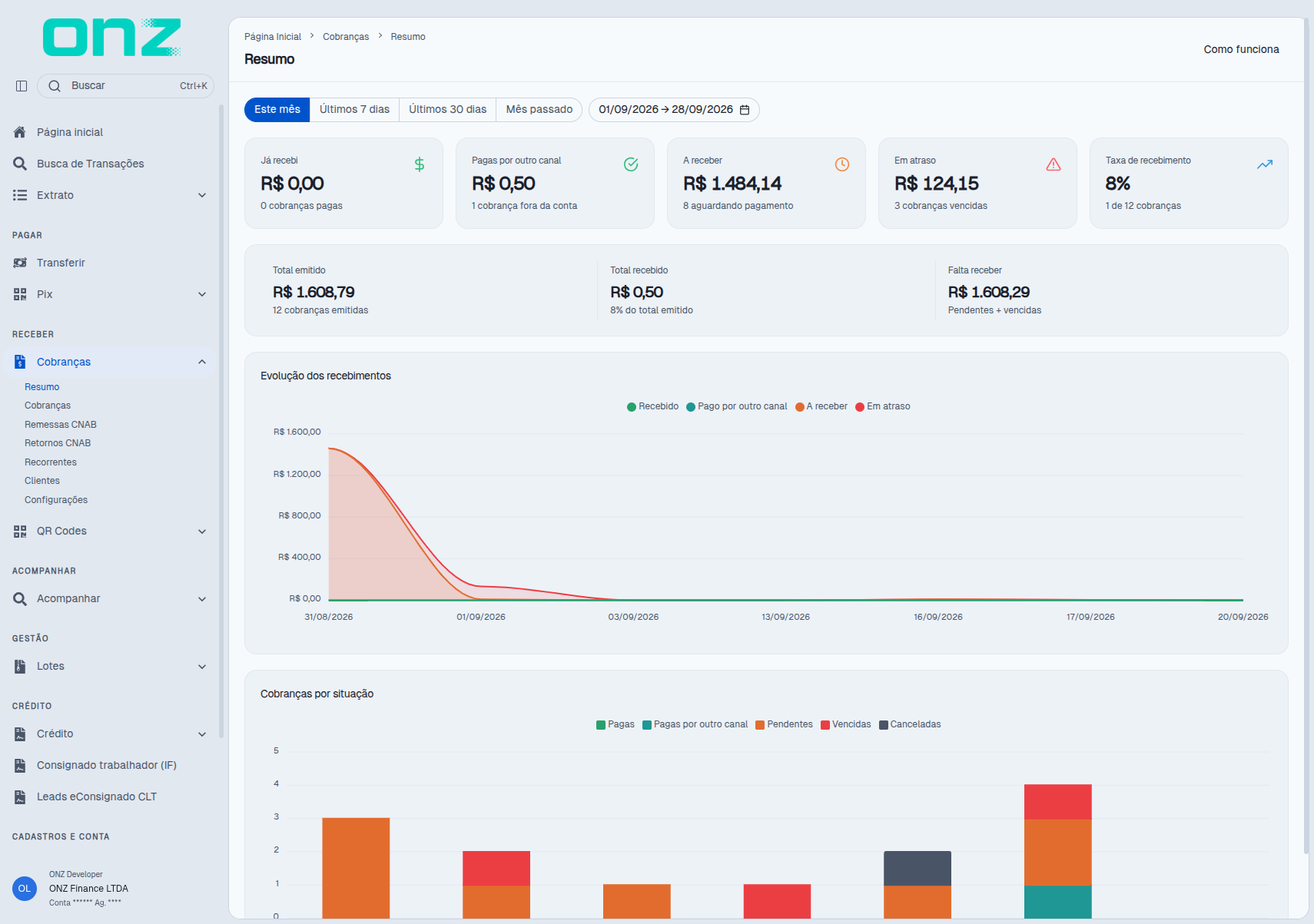
Task: Switch to Últimos 7 dias
Action: (x=354, y=110)
